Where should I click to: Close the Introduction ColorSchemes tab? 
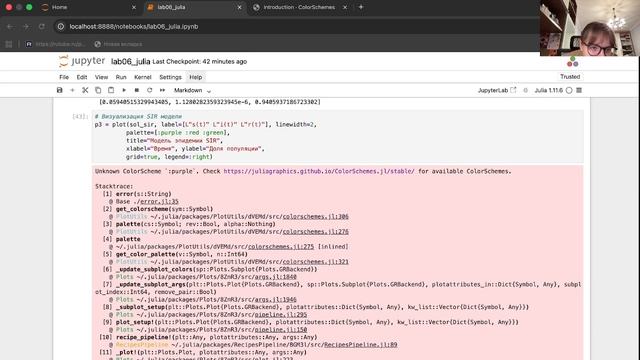click(345, 7)
